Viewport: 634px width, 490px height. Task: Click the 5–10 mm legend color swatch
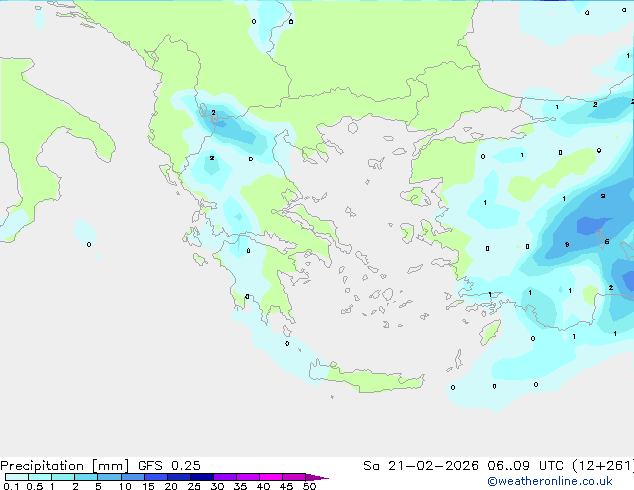coord(109,477)
